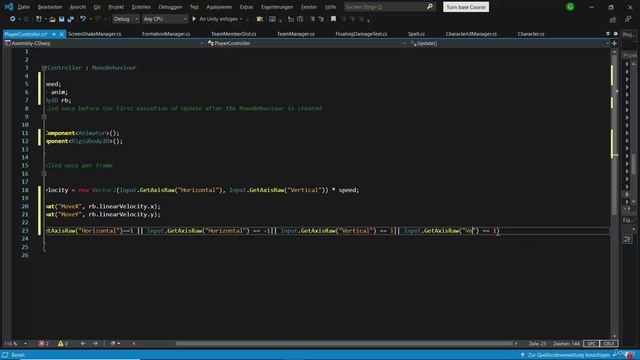This screenshot has width=640, height=360.
Task: Click An Unity anfügen start button
Action: point(217,19)
